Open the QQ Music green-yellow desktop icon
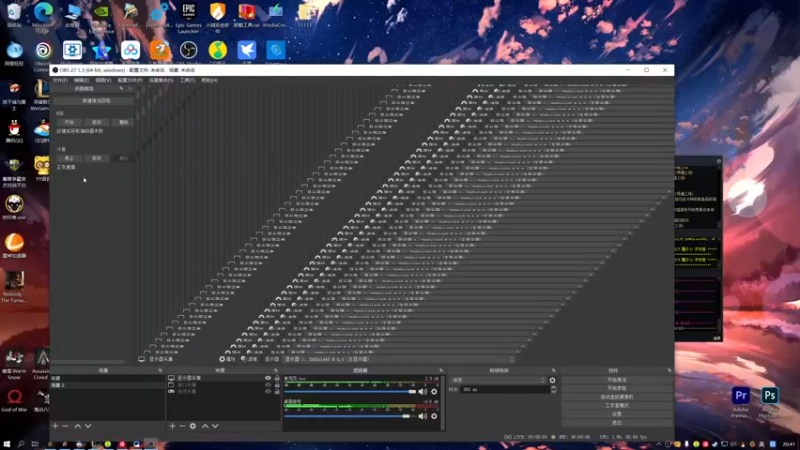 [217, 51]
